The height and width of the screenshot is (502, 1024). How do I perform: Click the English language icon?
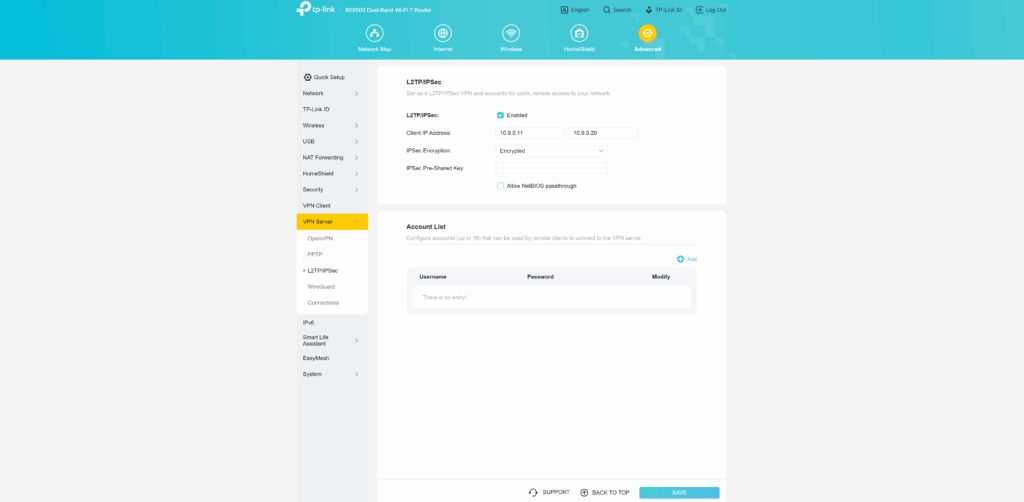tap(564, 10)
